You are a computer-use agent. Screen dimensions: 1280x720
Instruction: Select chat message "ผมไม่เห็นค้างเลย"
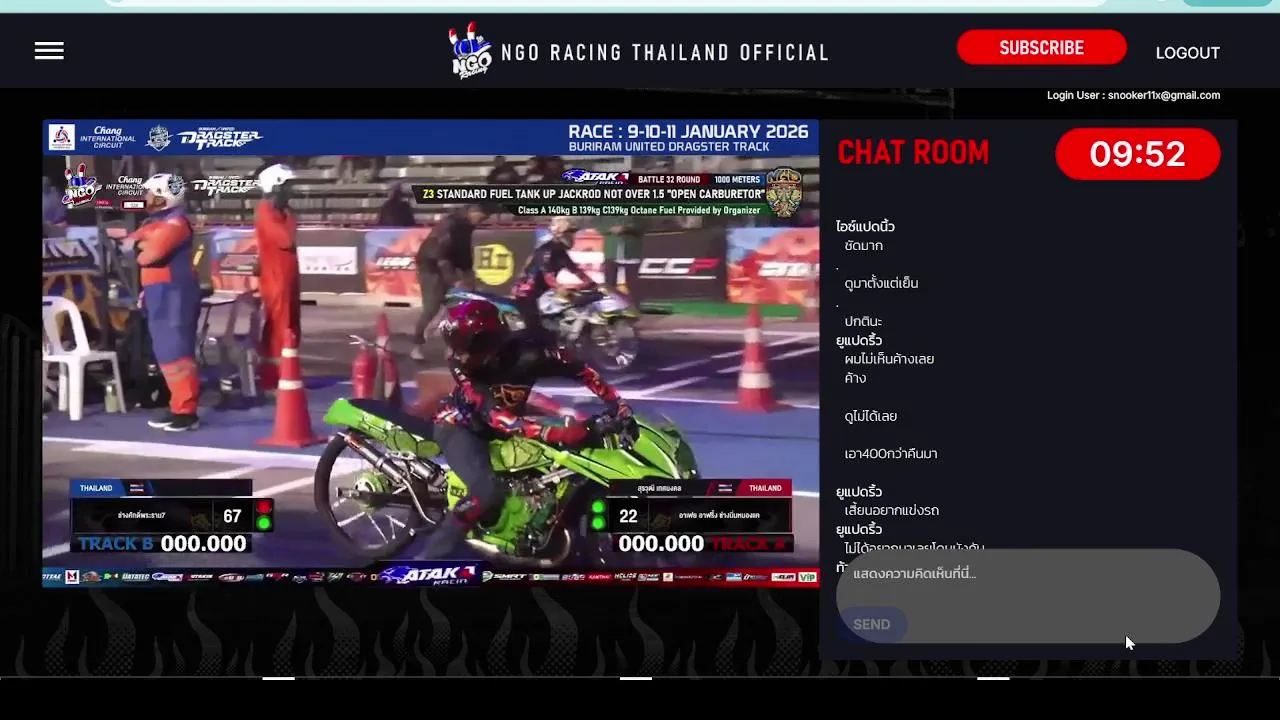[889, 359]
